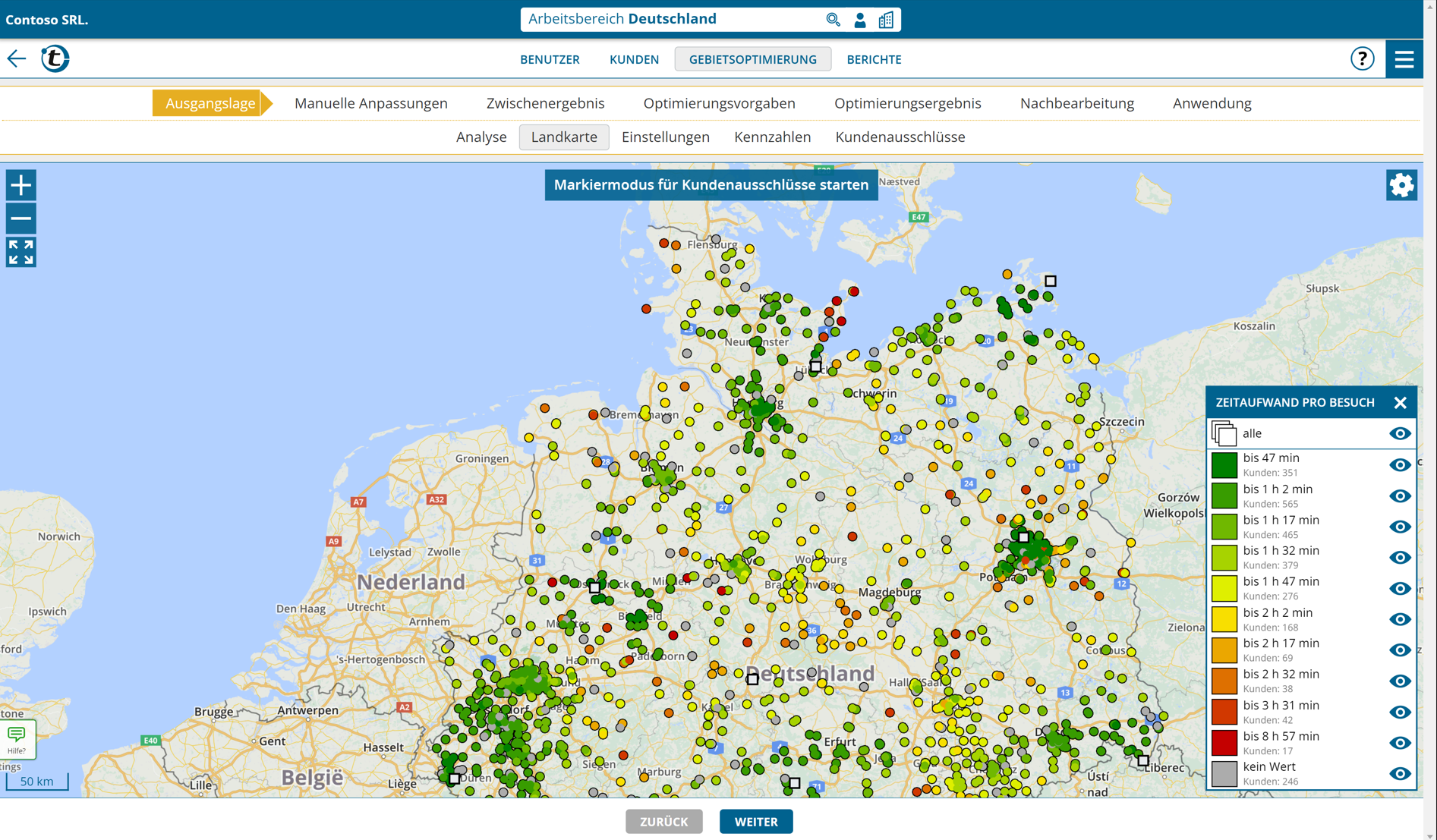
Task: Go to Optimierungsergebnis step
Action: (907, 103)
